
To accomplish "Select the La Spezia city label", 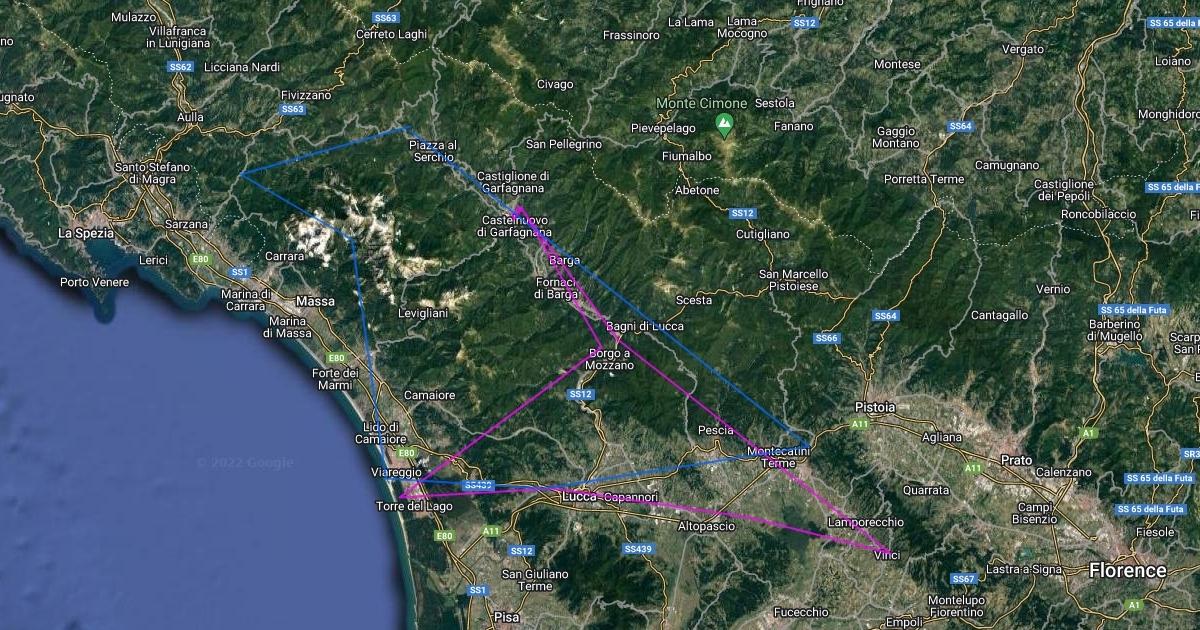I will tap(86, 233).
